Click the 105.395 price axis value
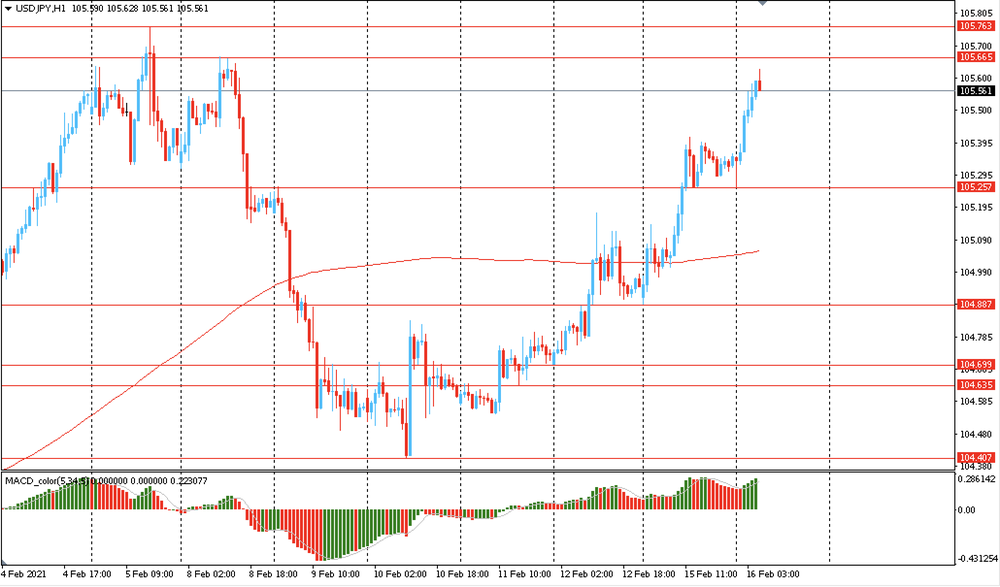 (x=976, y=144)
